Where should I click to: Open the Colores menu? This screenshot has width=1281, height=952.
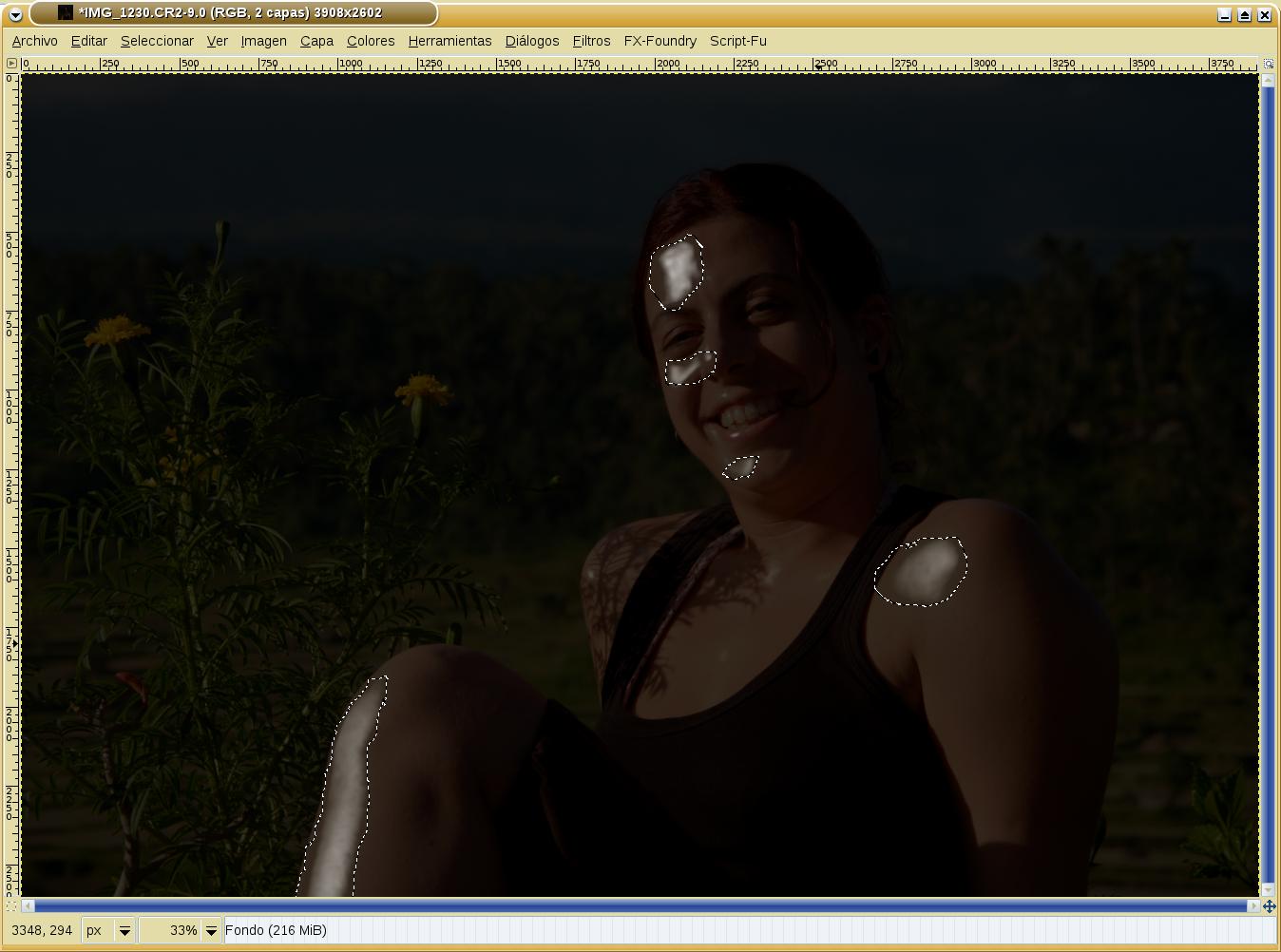(x=371, y=41)
